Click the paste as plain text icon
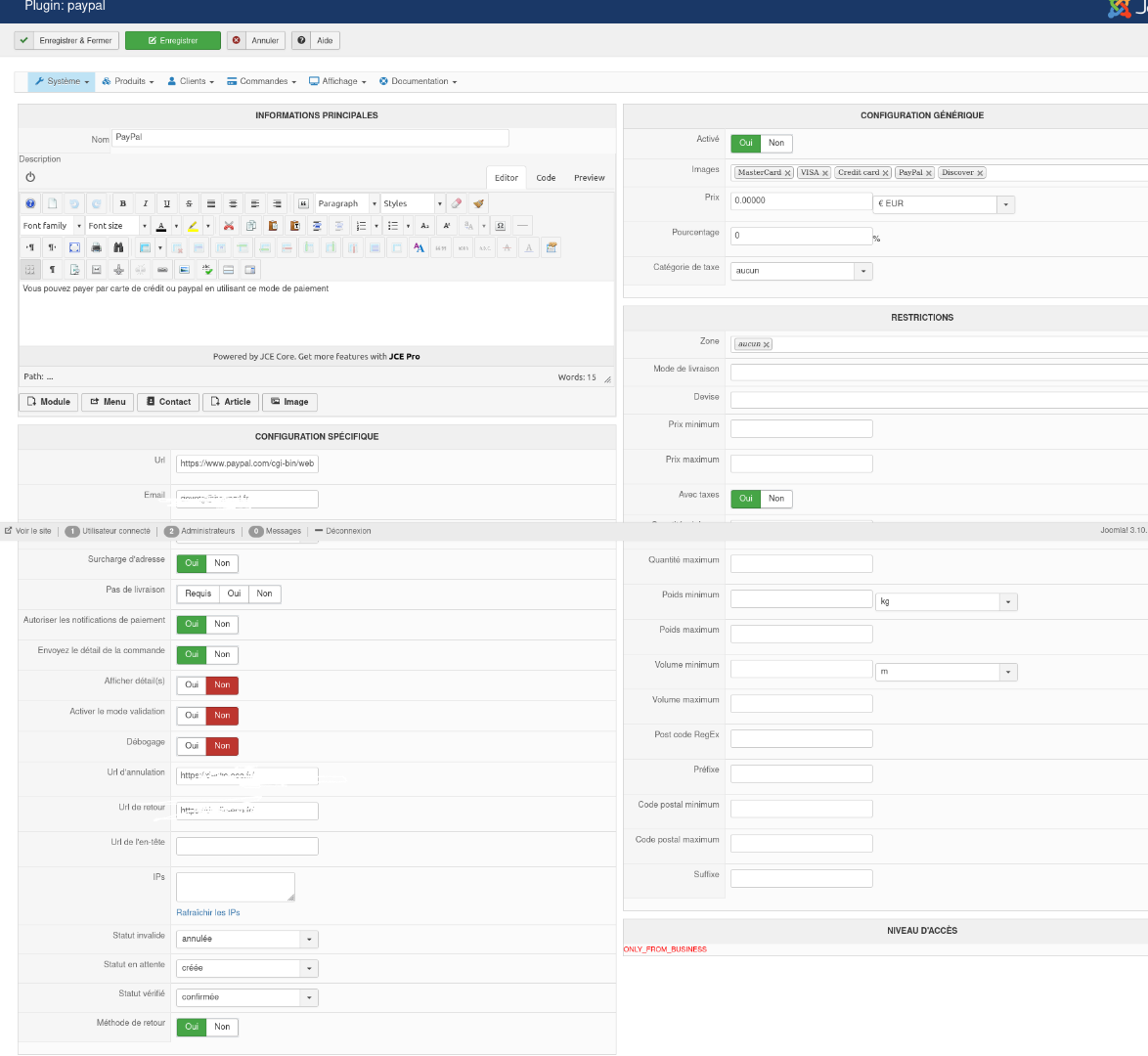Image resolution: width=1148 pixels, height=1056 pixels. coord(294,226)
